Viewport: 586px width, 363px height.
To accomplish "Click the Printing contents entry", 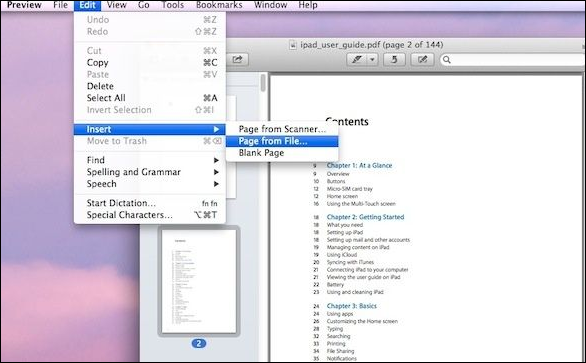I will pos(336,344).
